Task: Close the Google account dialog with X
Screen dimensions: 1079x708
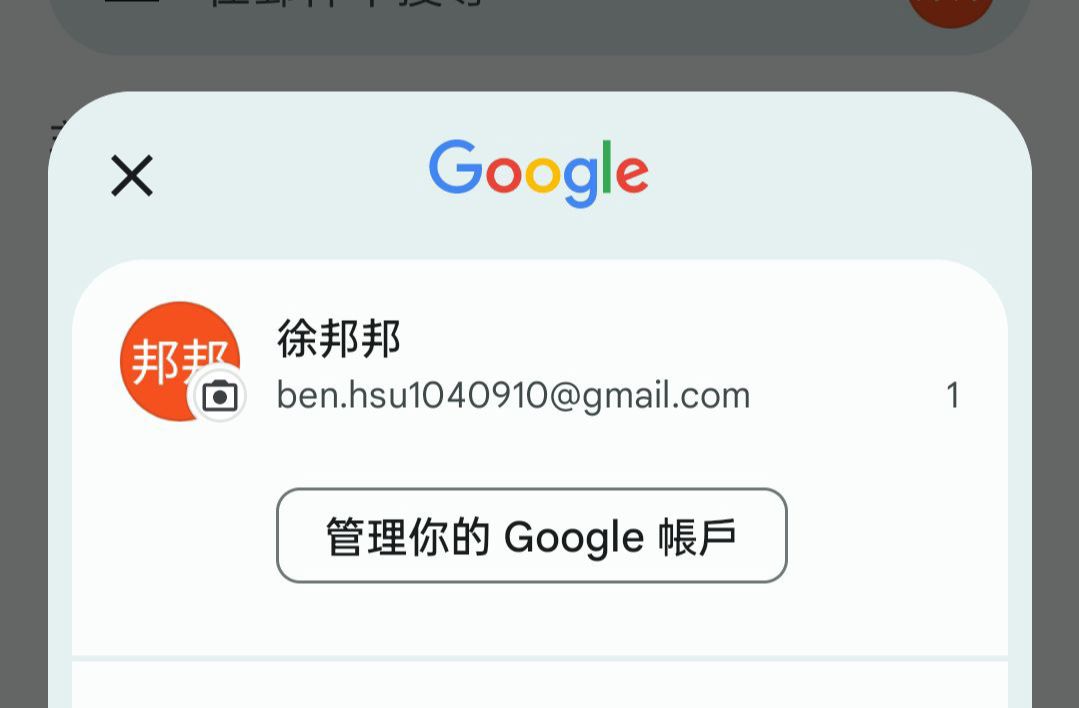Action: (131, 175)
